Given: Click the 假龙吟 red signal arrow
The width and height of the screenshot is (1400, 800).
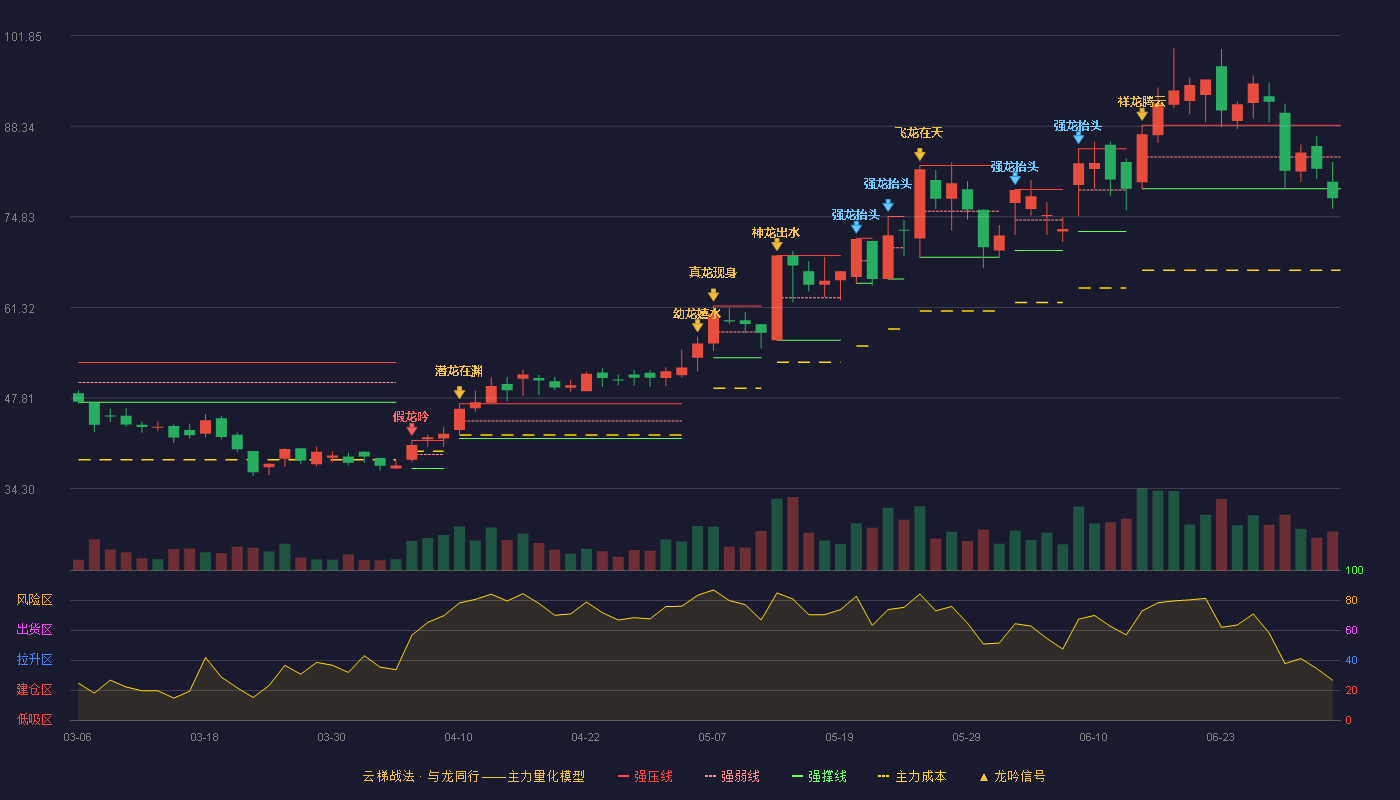Looking at the screenshot, I should click(x=412, y=430).
